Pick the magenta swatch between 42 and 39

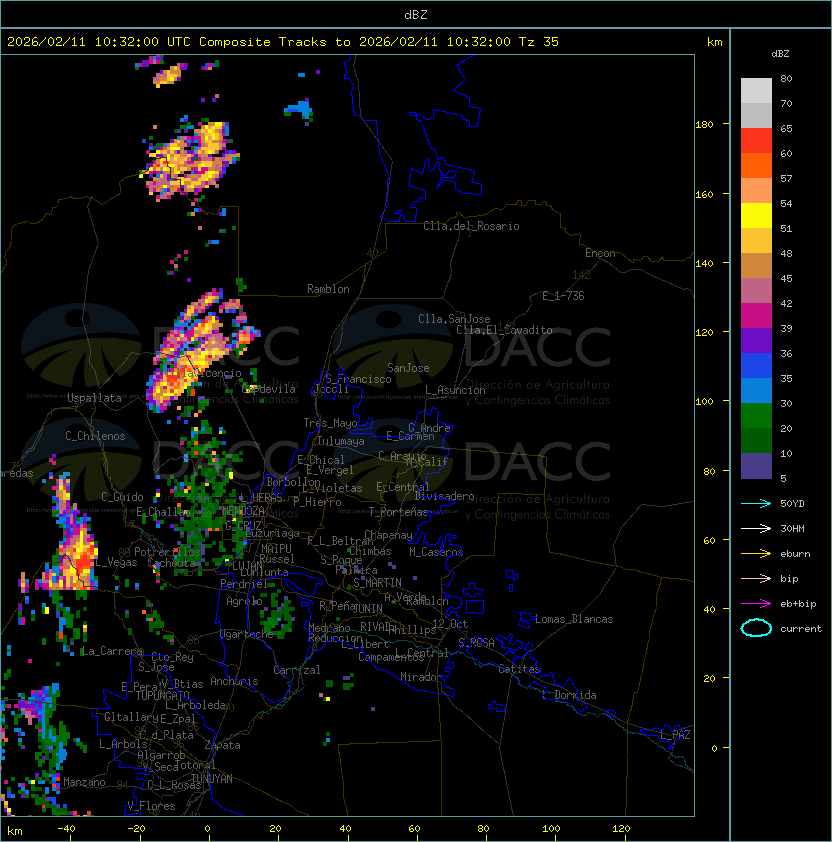756,316
